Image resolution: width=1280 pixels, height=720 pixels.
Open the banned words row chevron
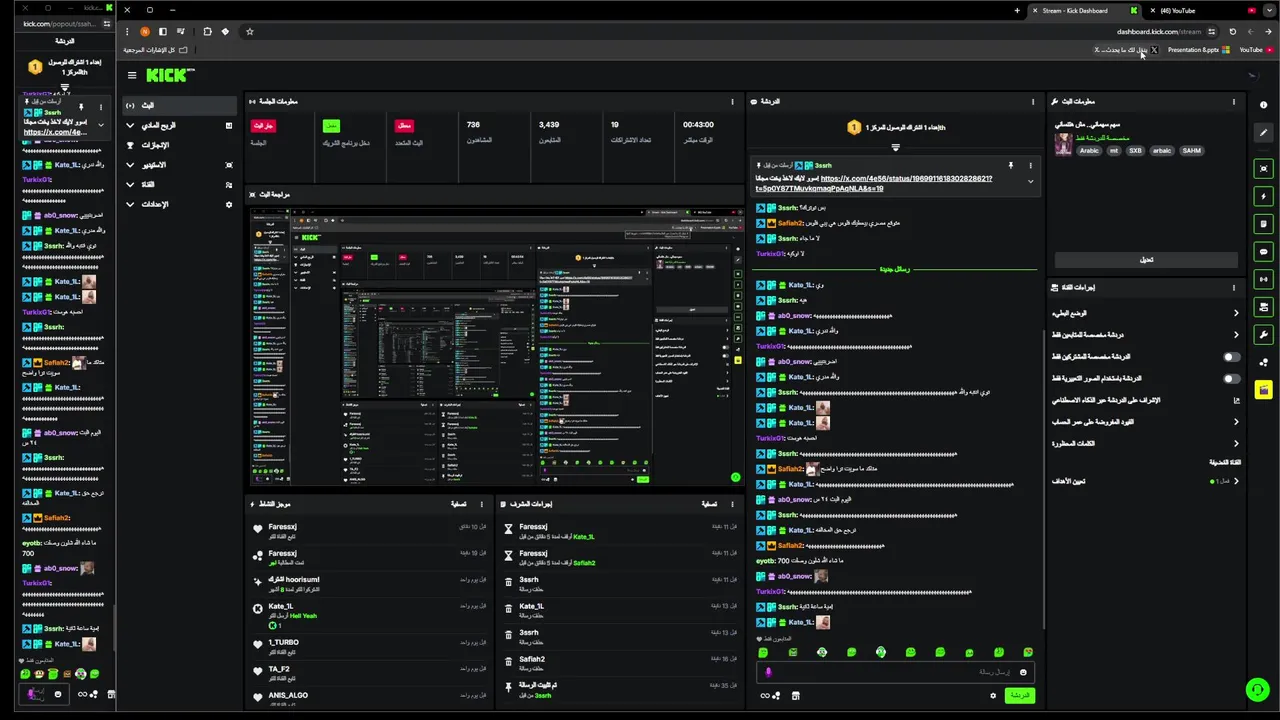1236,443
